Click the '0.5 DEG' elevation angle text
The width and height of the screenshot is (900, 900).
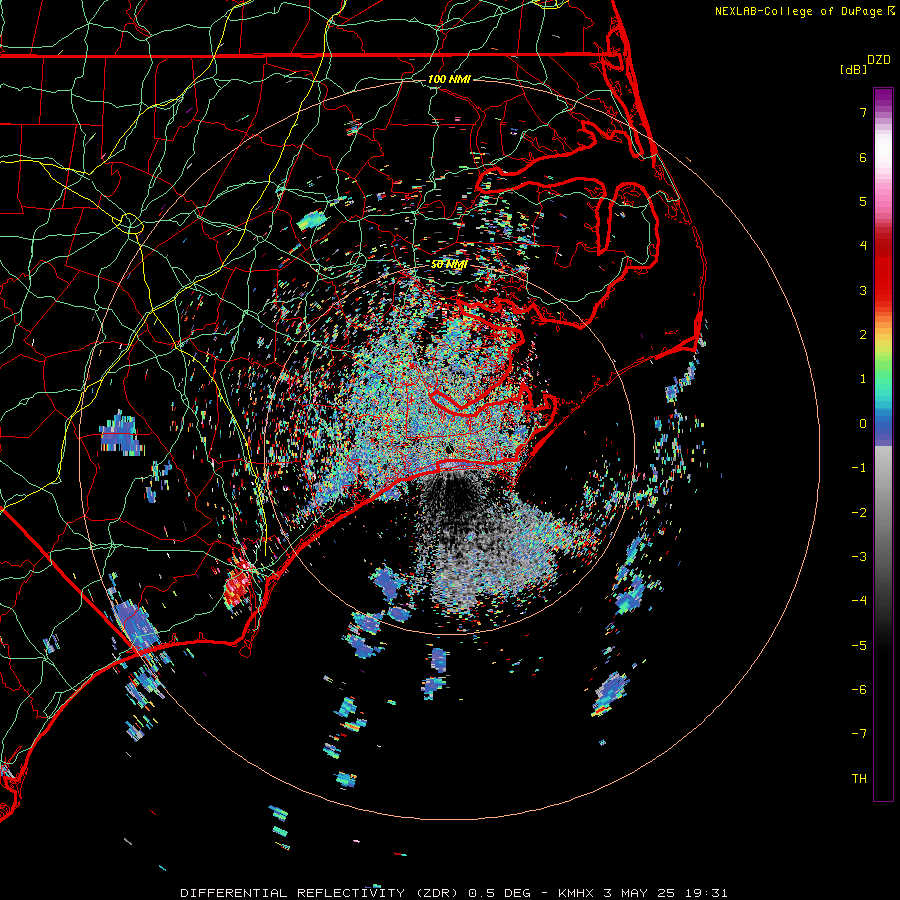click(503, 893)
